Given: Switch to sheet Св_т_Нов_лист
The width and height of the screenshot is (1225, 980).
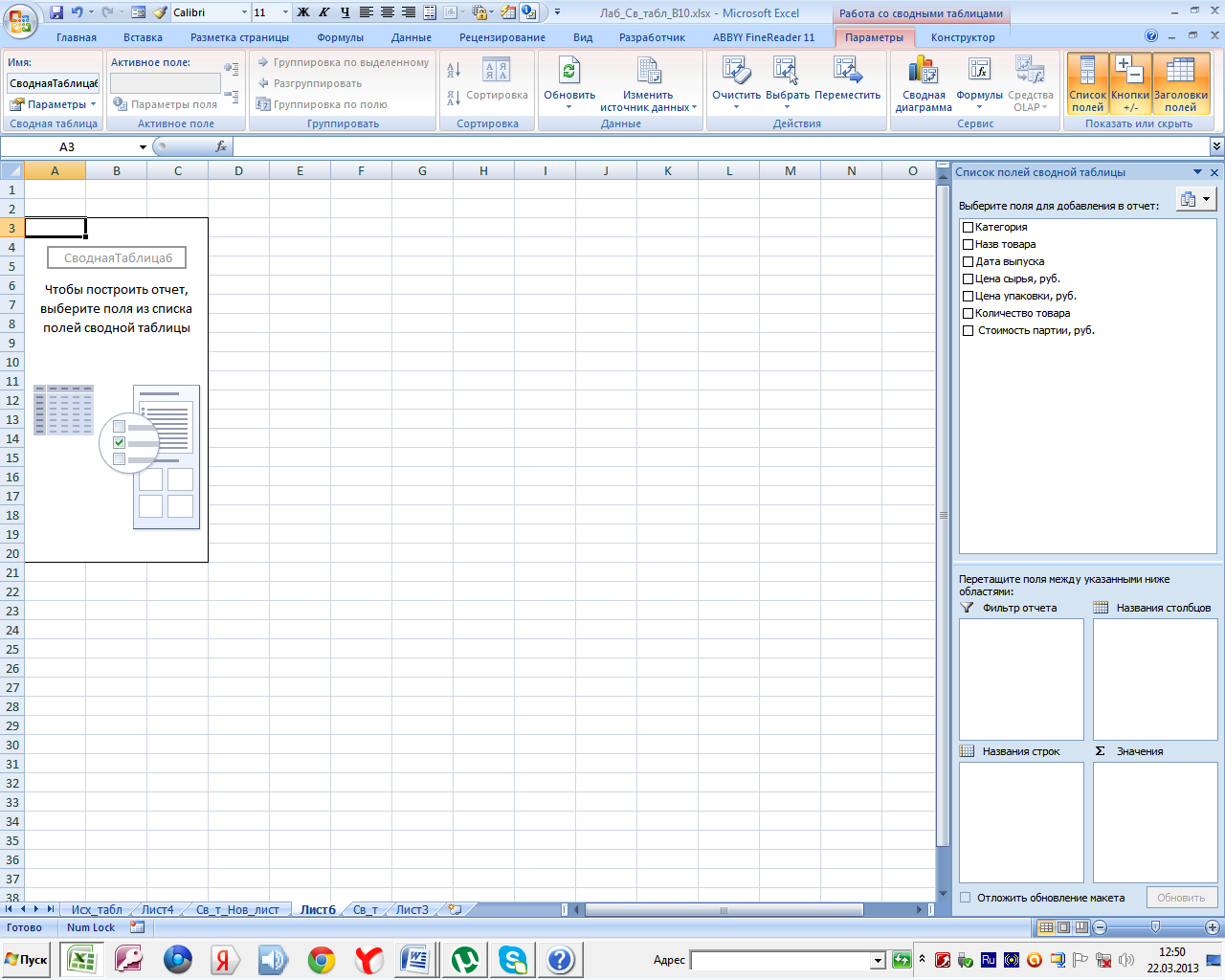Looking at the screenshot, I should pyautogui.click(x=237, y=910).
